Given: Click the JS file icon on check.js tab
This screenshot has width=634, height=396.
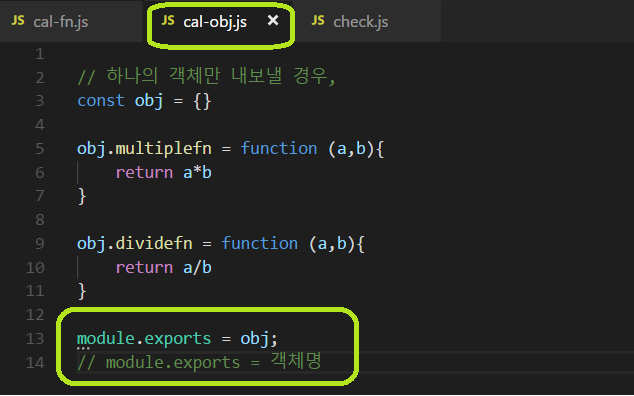Looking at the screenshot, I should tap(318, 21).
